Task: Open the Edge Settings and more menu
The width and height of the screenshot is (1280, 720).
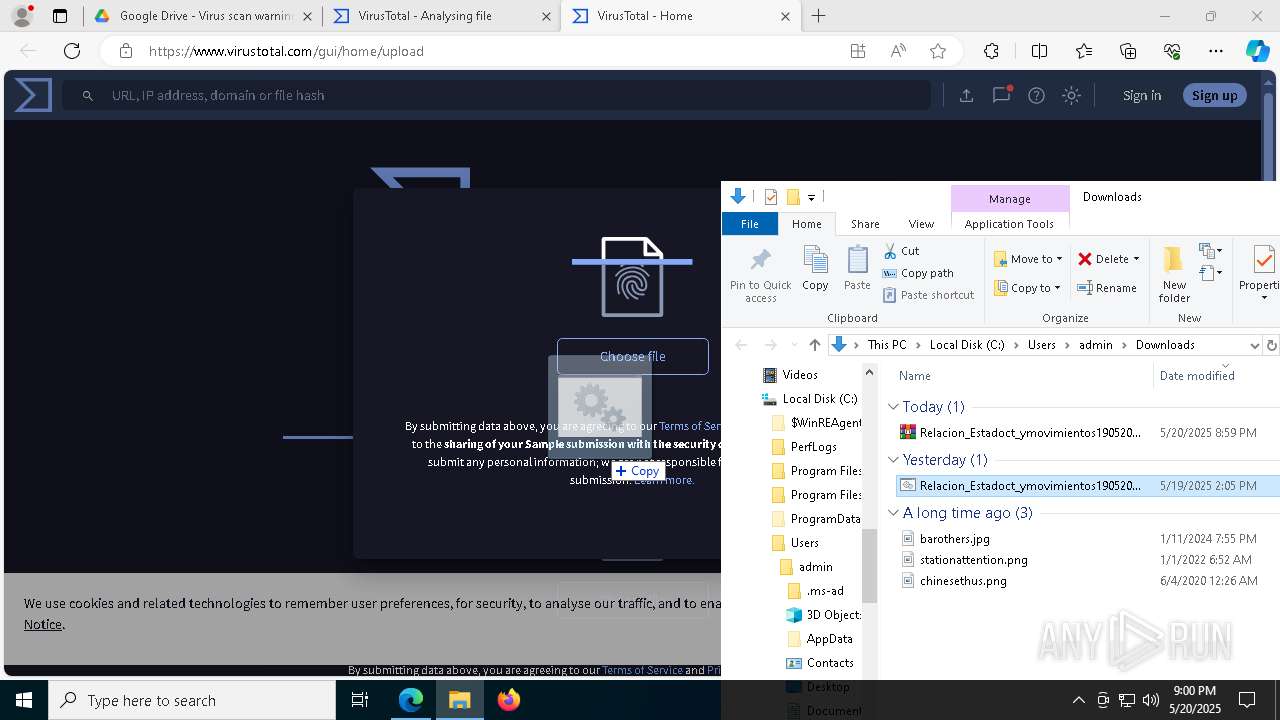Action: pyautogui.click(x=1216, y=51)
